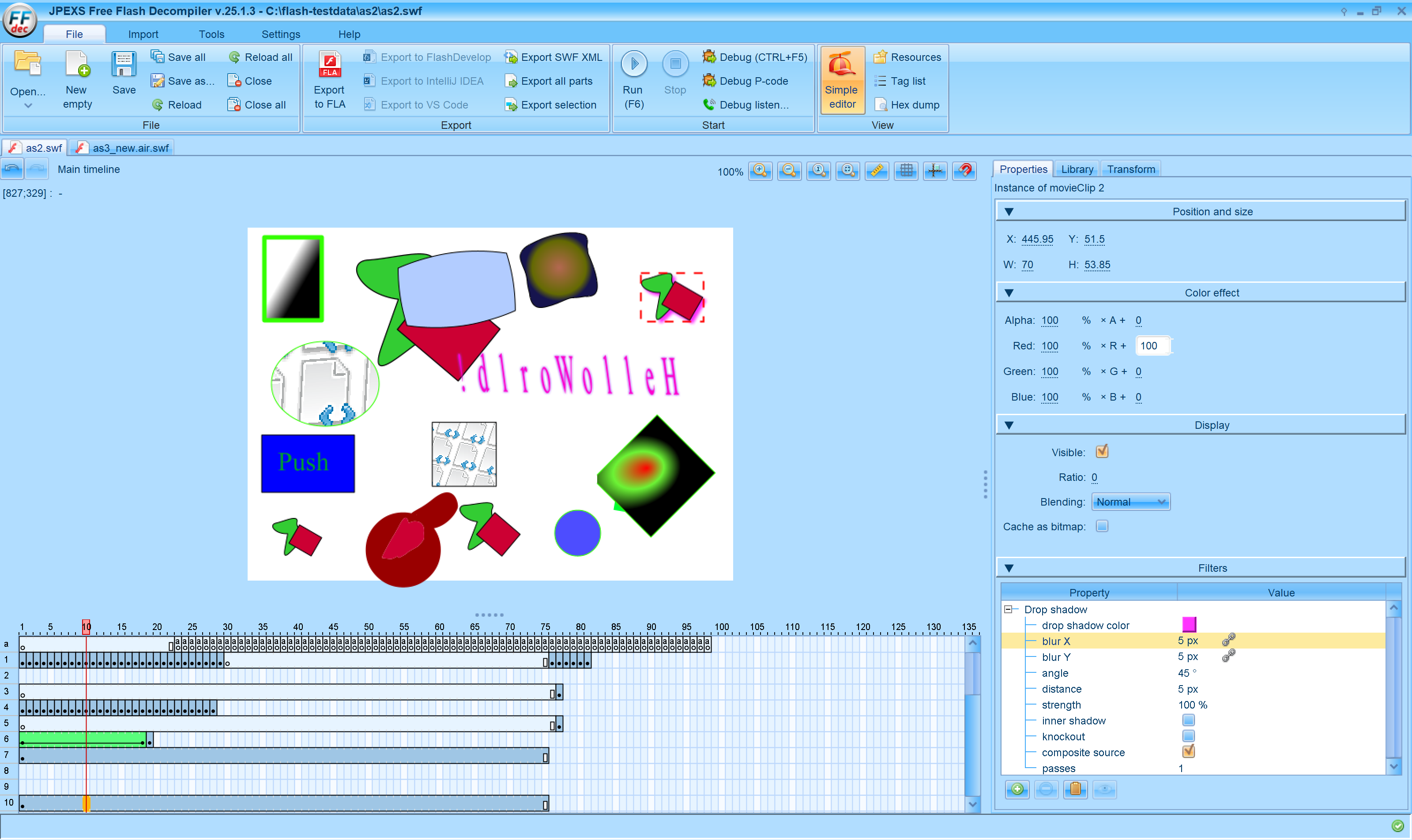Uncheck the Visible checkbox
The width and height of the screenshot is (1412, 840).
pos(1101,452)
